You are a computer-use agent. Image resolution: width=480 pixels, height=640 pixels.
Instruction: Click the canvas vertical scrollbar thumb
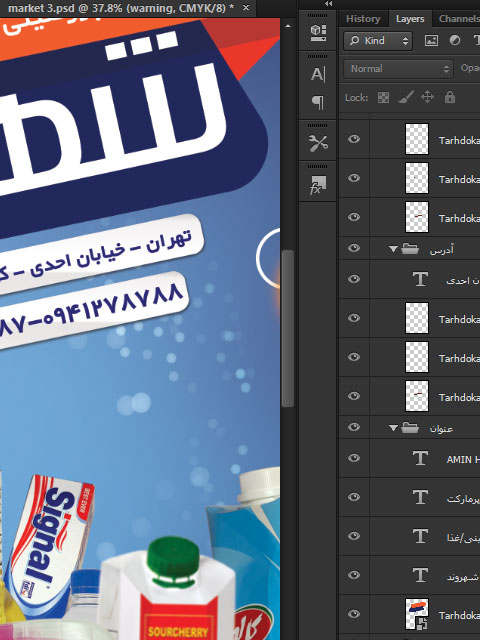288,329
